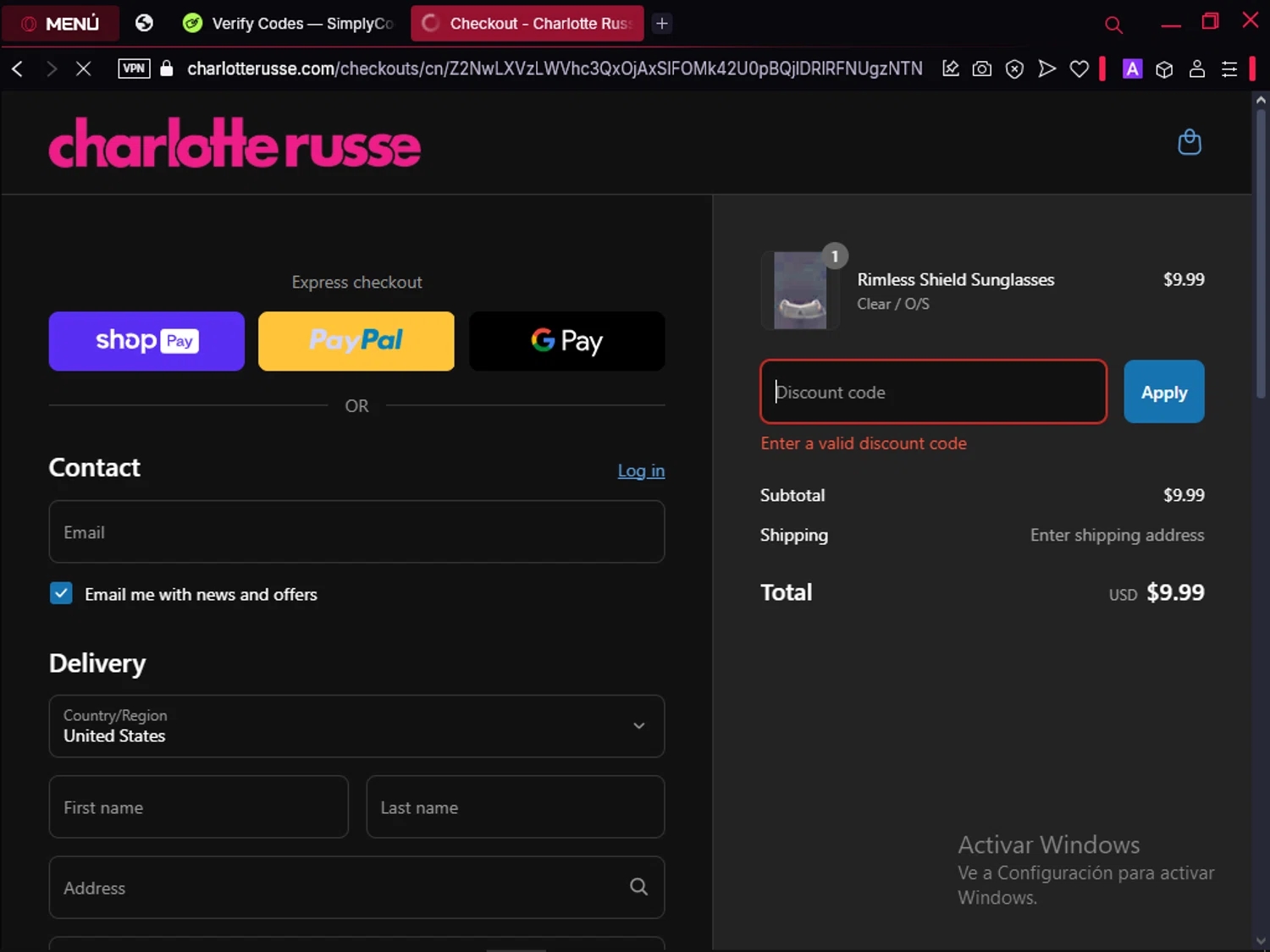Open the shopping bag cart icon
Screen dimensions: 1270x952
pyautogui.click(x=1190, y=142)
